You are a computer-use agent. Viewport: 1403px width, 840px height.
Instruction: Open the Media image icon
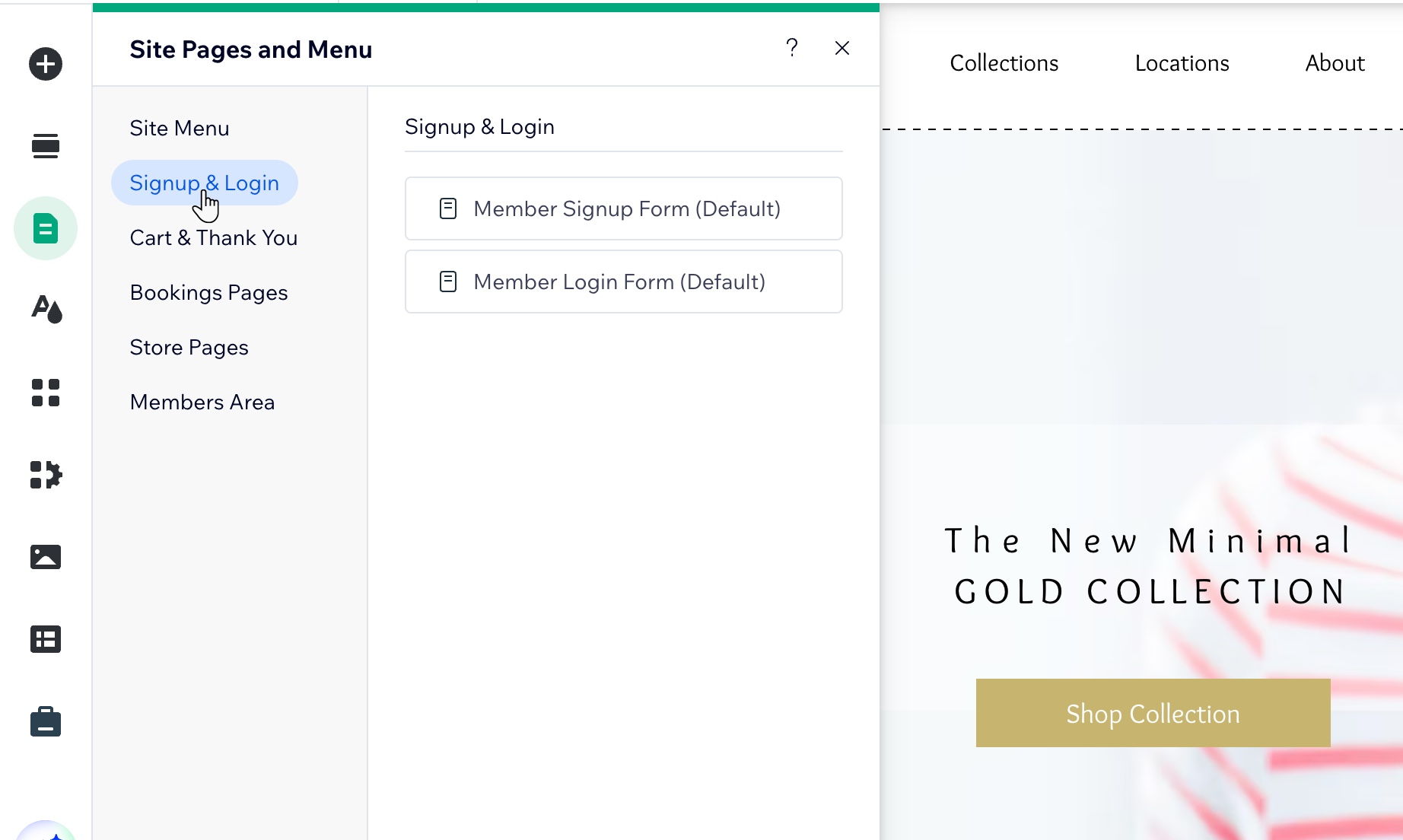tap(46, 557)
